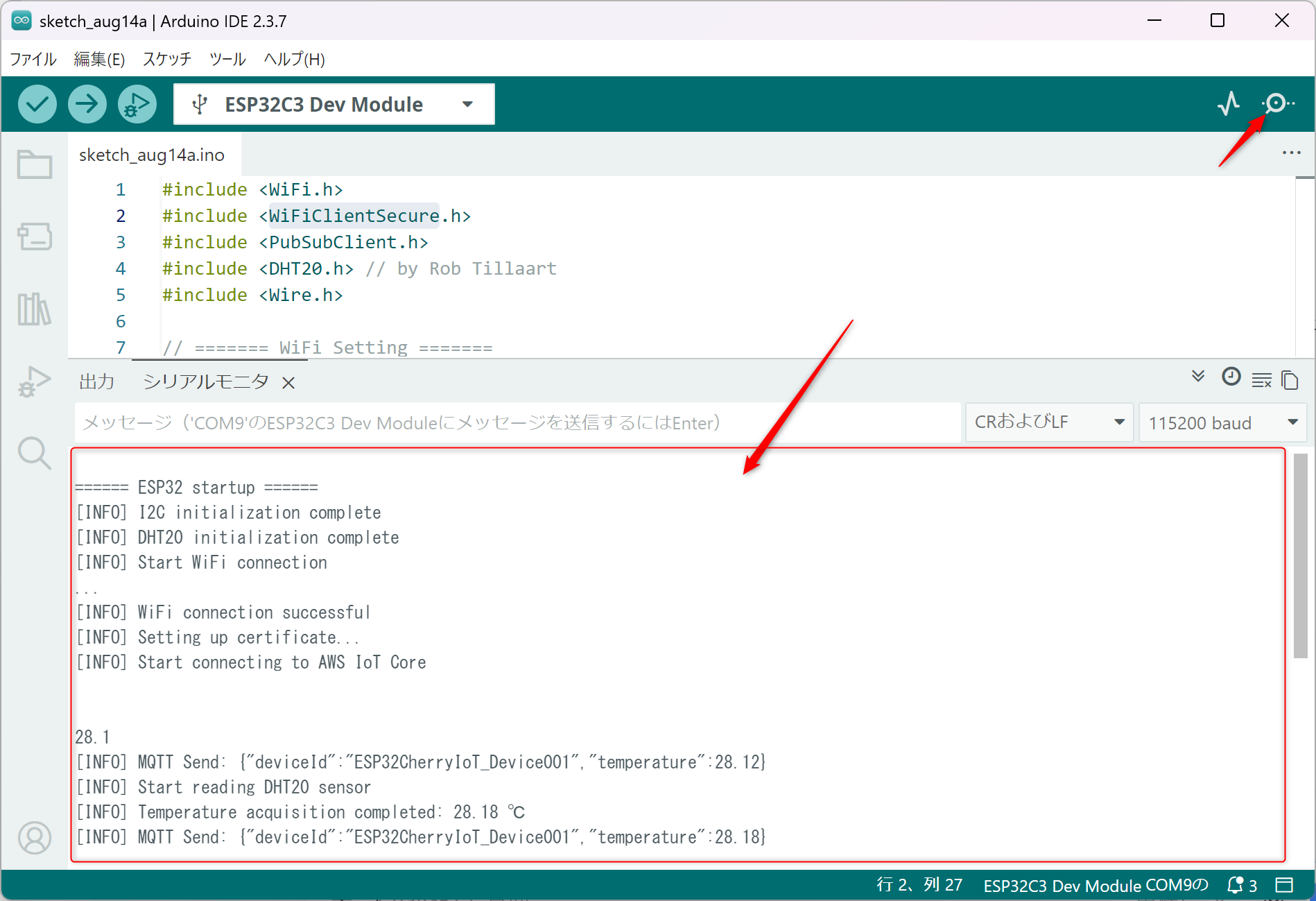Open the スケッチ menu
1316x901 pixels.
167,60
